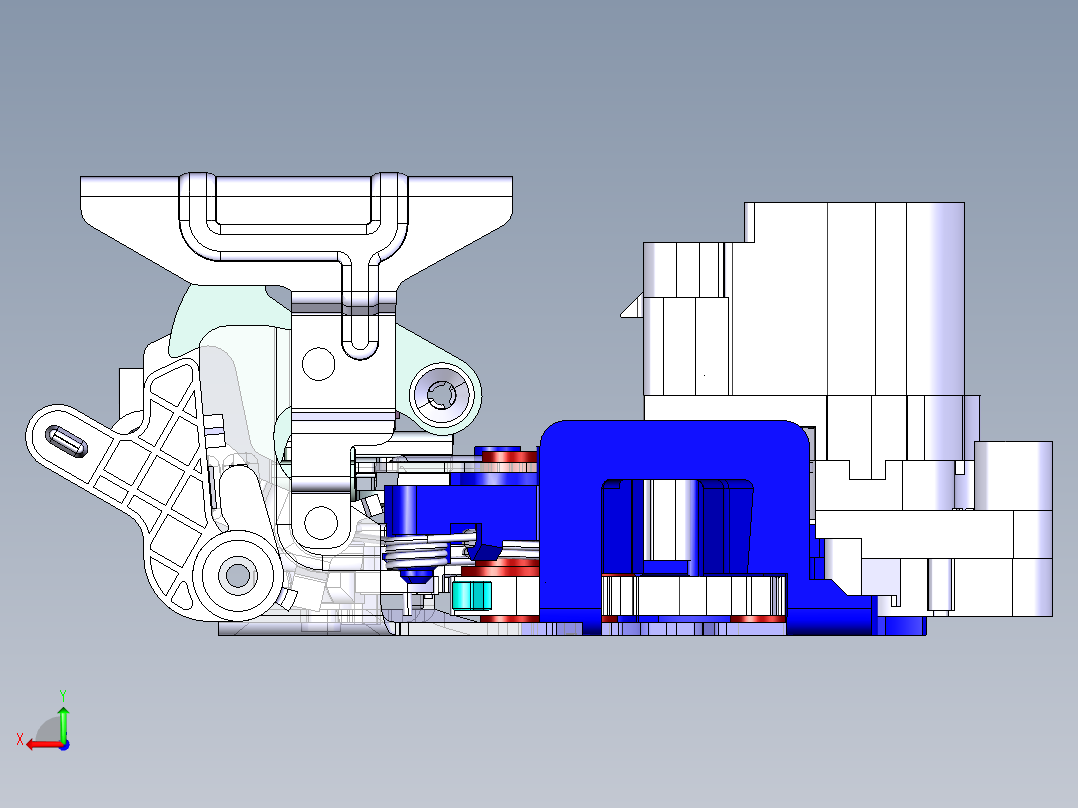Select the upper circular hole in the center bracket
Image resolution: width=1078 pixels, height=808 pixels.
click(318, 364)
